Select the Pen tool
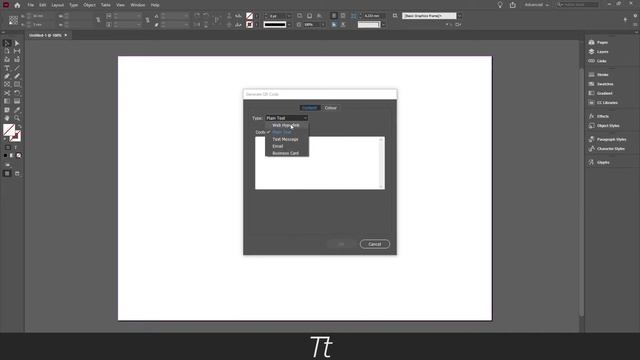This screenshot has height=360, width=640. 7,76
